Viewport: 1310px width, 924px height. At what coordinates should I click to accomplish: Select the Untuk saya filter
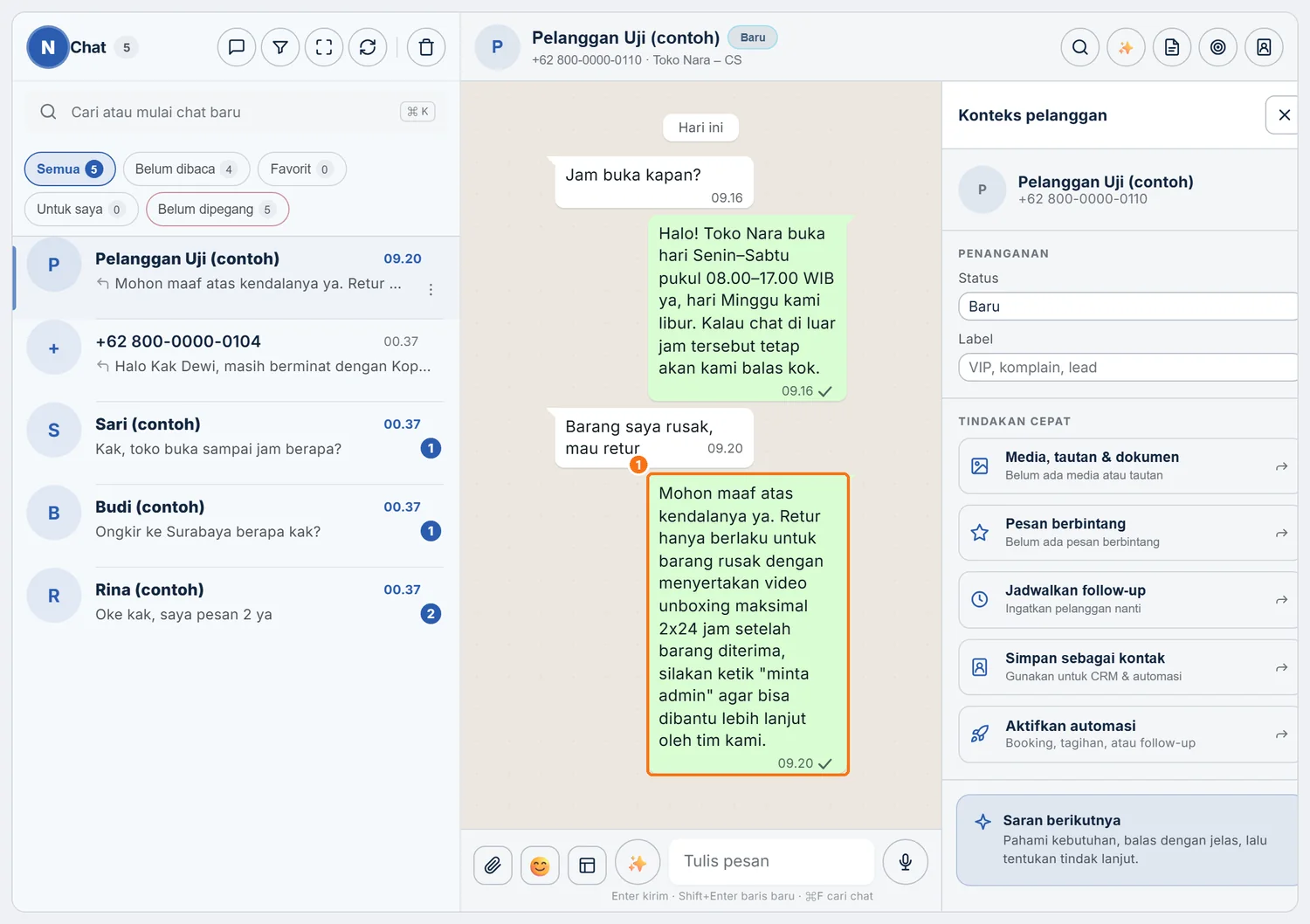(81, 209)
